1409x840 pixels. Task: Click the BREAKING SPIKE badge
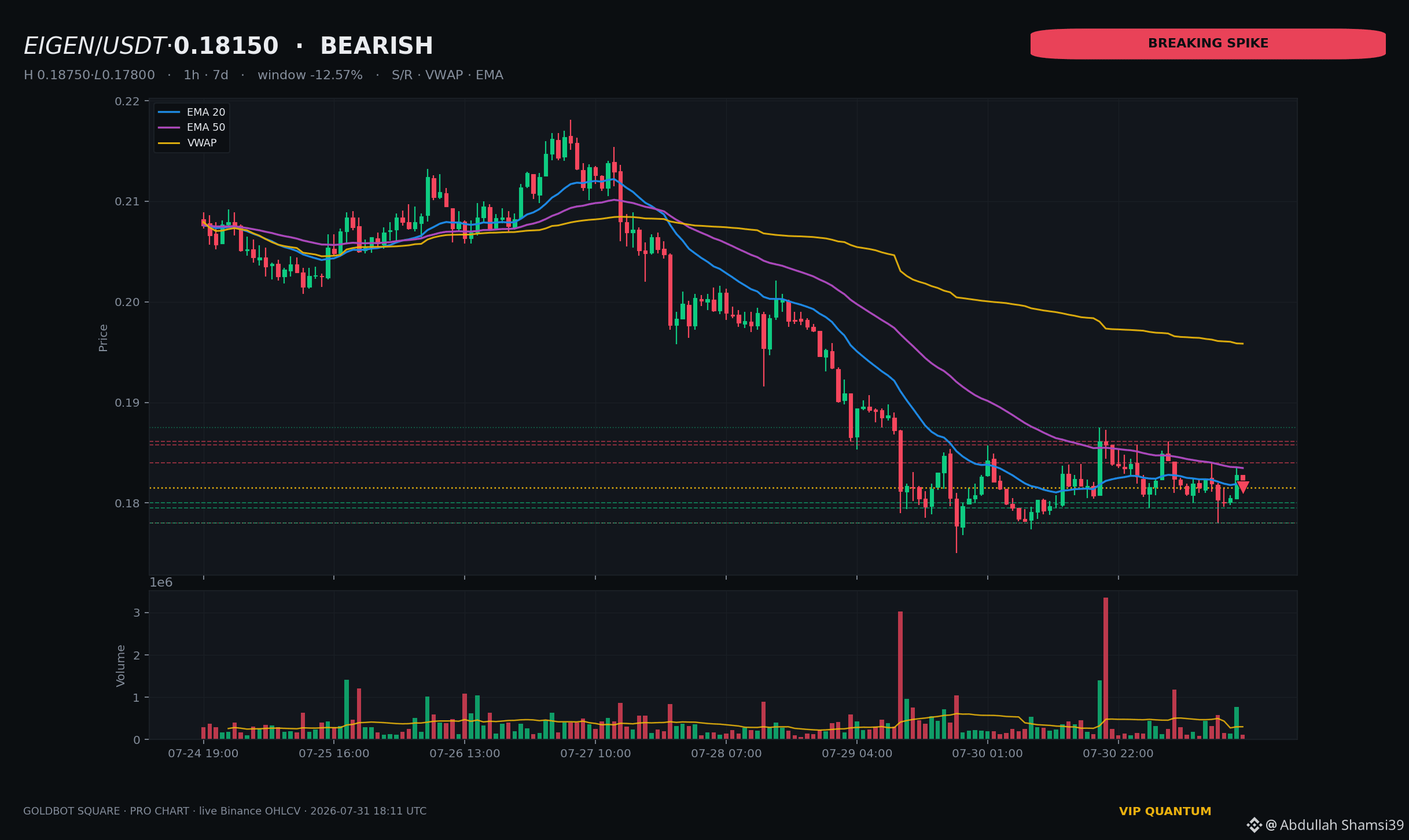[1208, 44]
